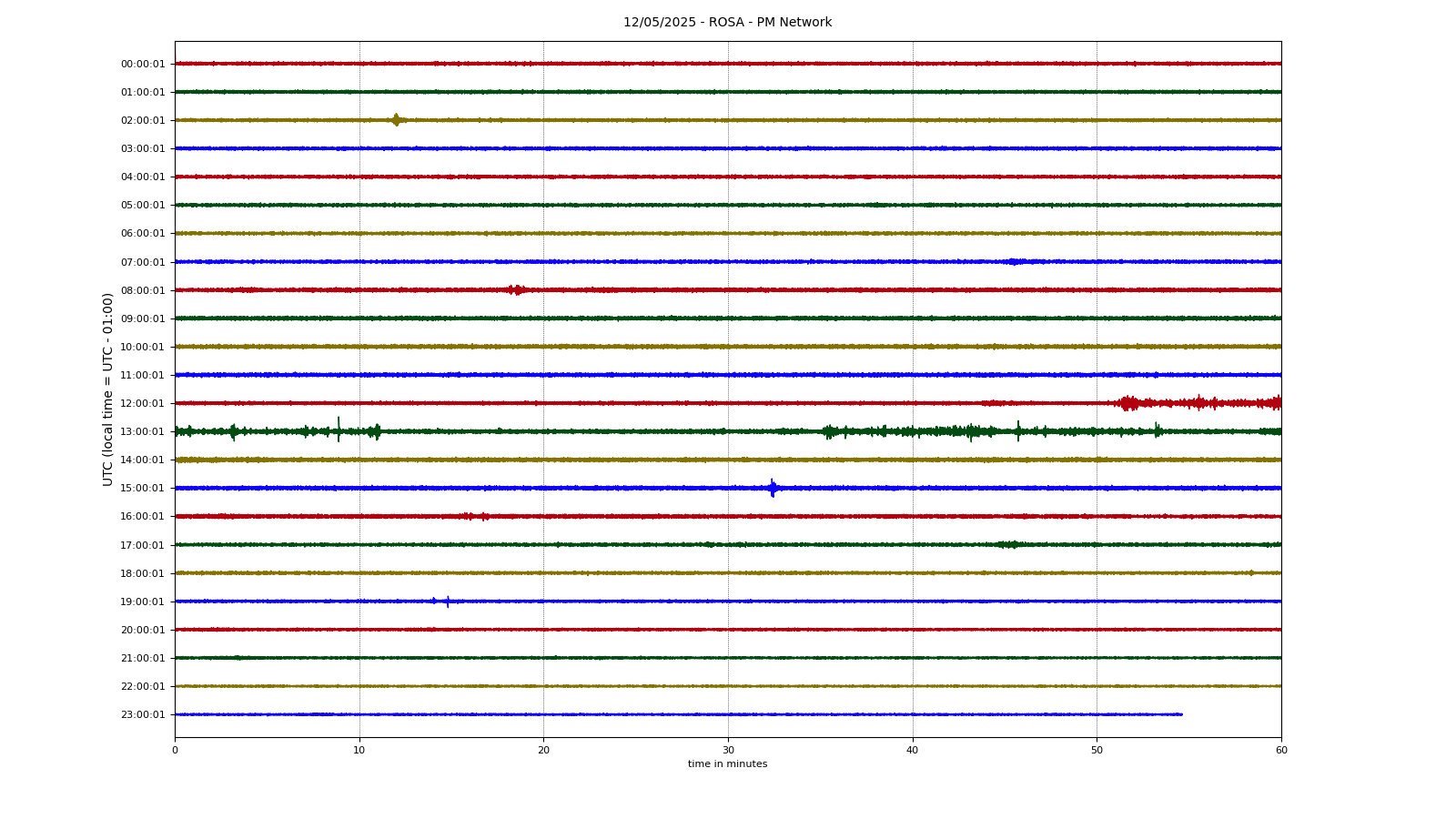Select the 11:00:01 trace label
The image size is (1456, 819).
pos(143,375)
